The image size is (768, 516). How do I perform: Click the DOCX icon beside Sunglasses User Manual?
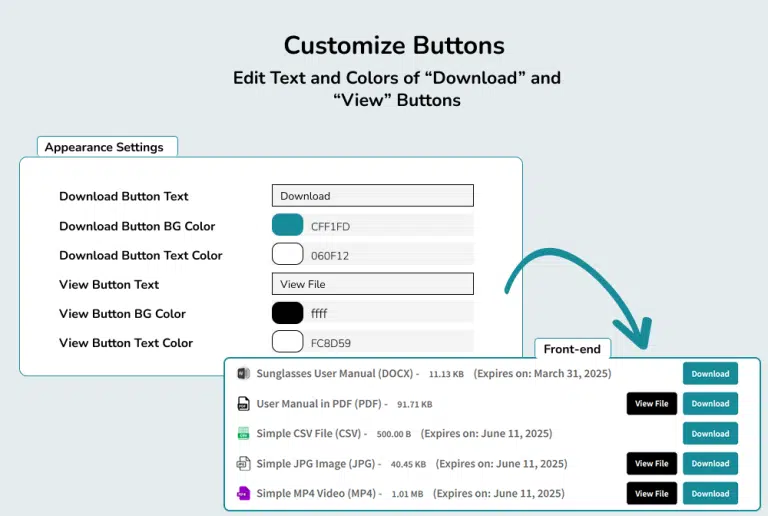pos(243,374)
